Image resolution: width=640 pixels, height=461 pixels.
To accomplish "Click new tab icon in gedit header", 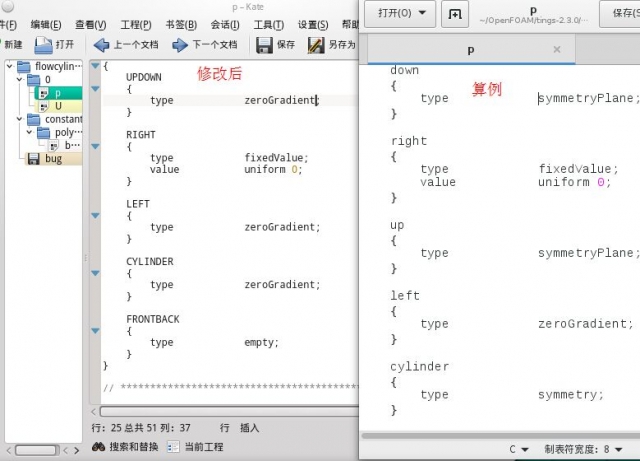I will pyautogui.click(x=455, y=14).
